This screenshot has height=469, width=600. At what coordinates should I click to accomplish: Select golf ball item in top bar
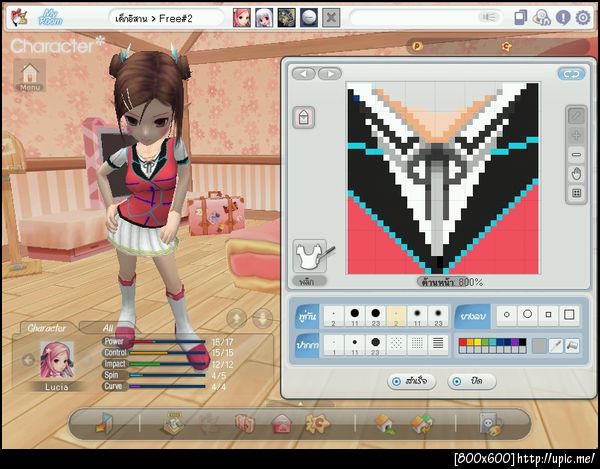[309, 18]
